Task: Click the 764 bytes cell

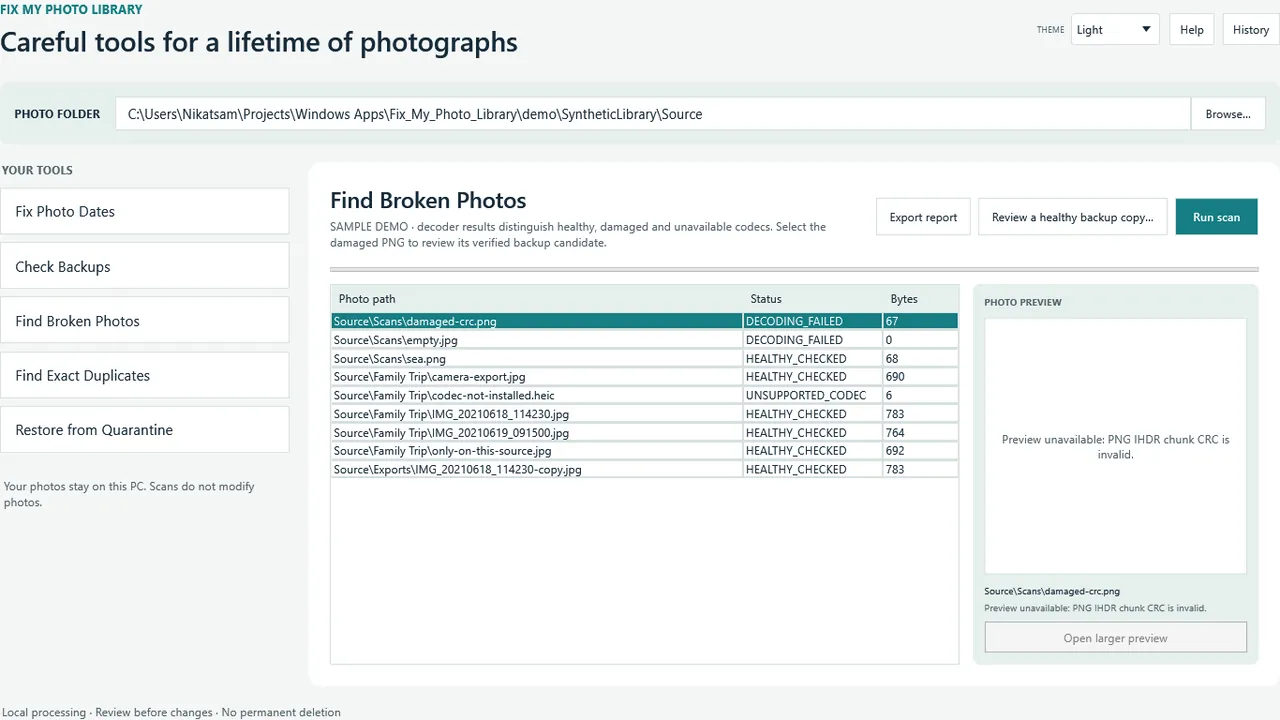Action: pos(920,432)
